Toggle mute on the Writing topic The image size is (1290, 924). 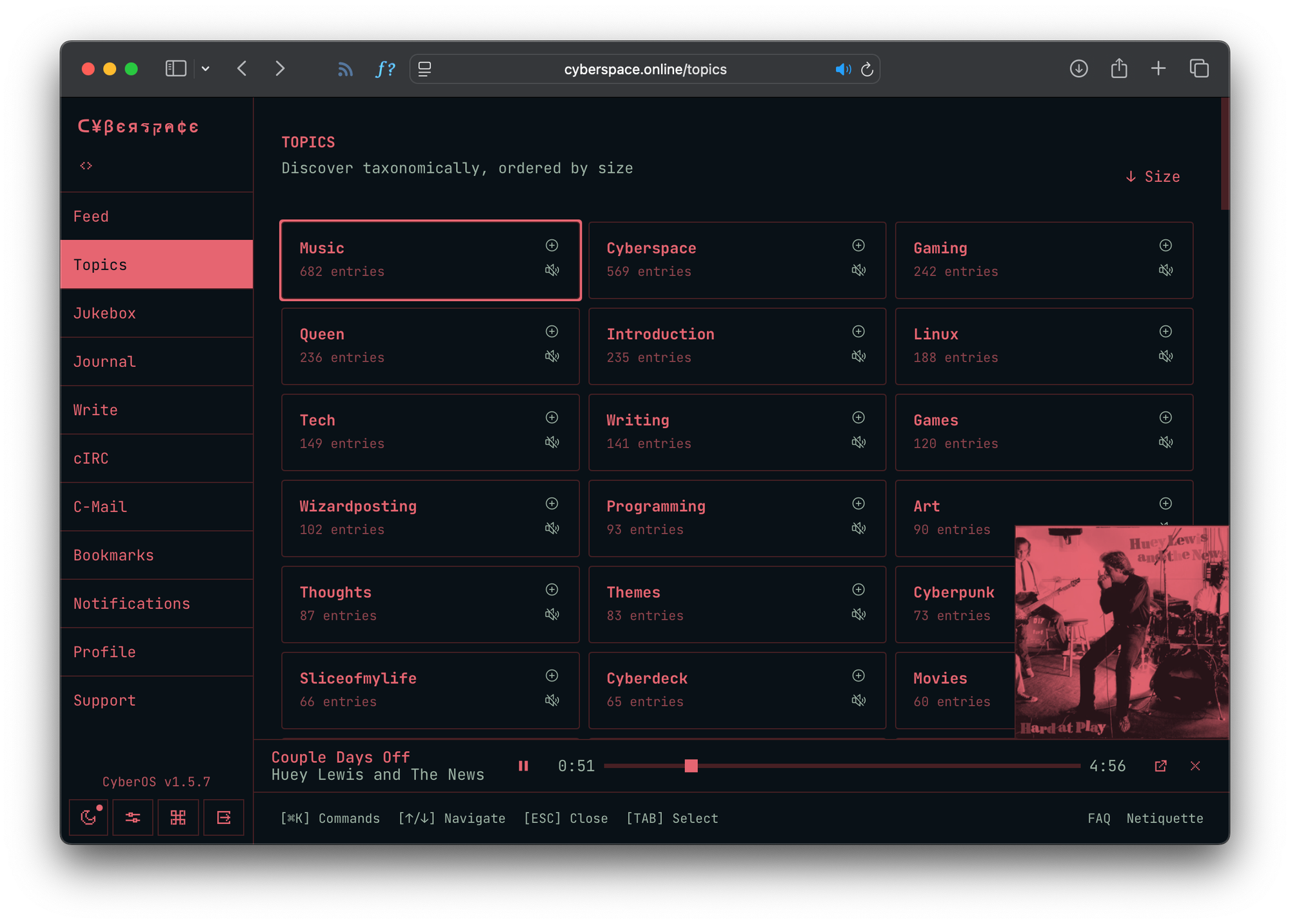click(858, 442)
